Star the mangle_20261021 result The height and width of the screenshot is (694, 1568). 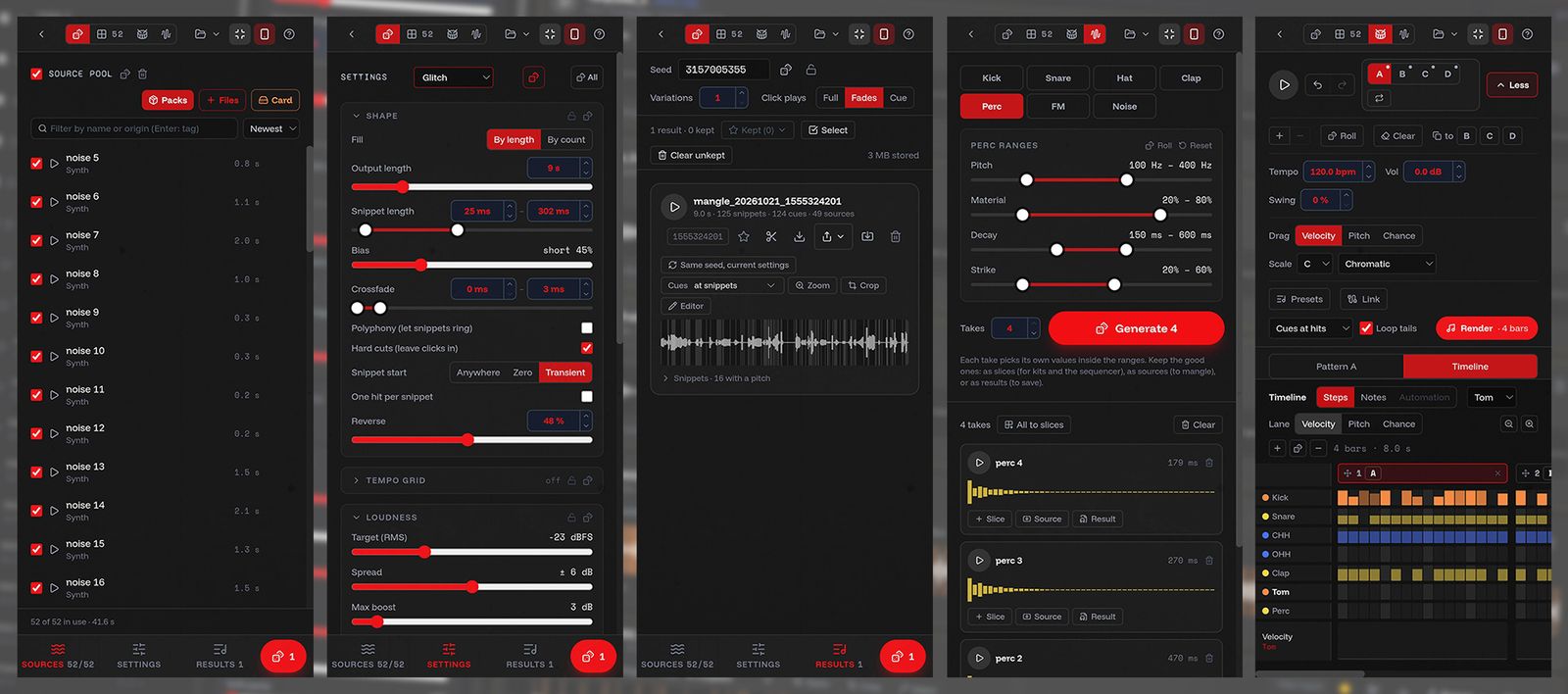[744, 236]
